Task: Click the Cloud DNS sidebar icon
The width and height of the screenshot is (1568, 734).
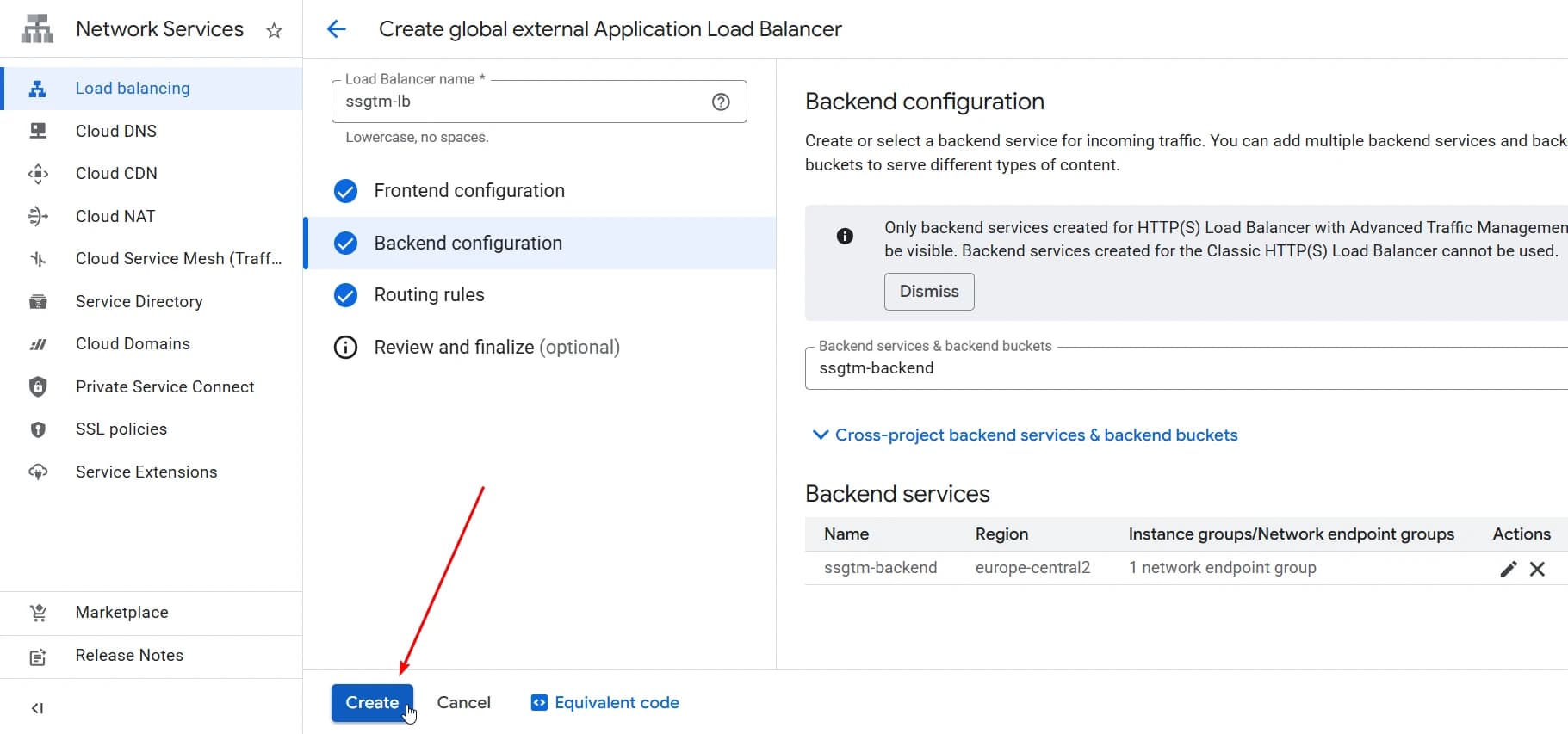Action: (x=38, y=131)
